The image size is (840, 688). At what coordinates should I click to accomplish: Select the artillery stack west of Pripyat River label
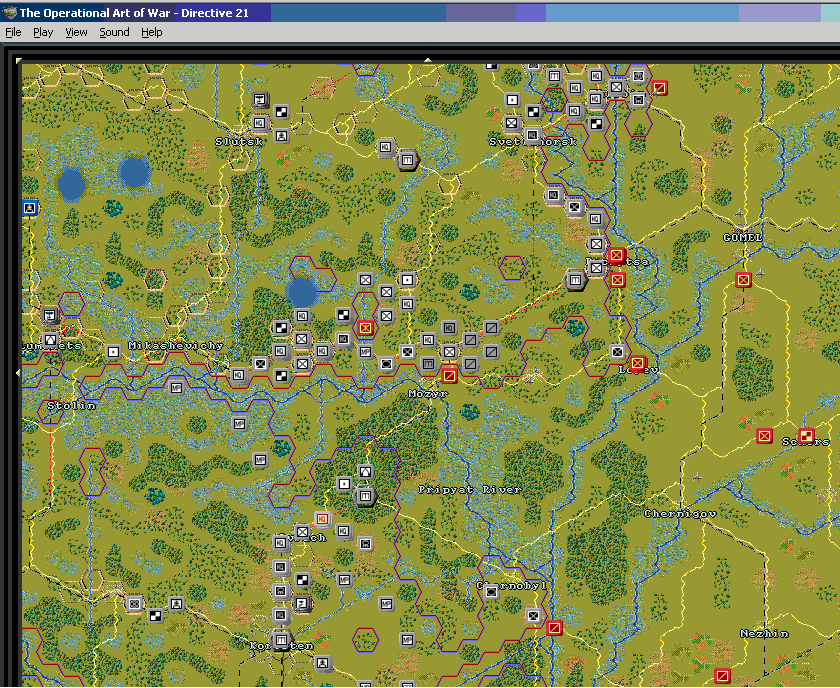(x=365, y=496)
